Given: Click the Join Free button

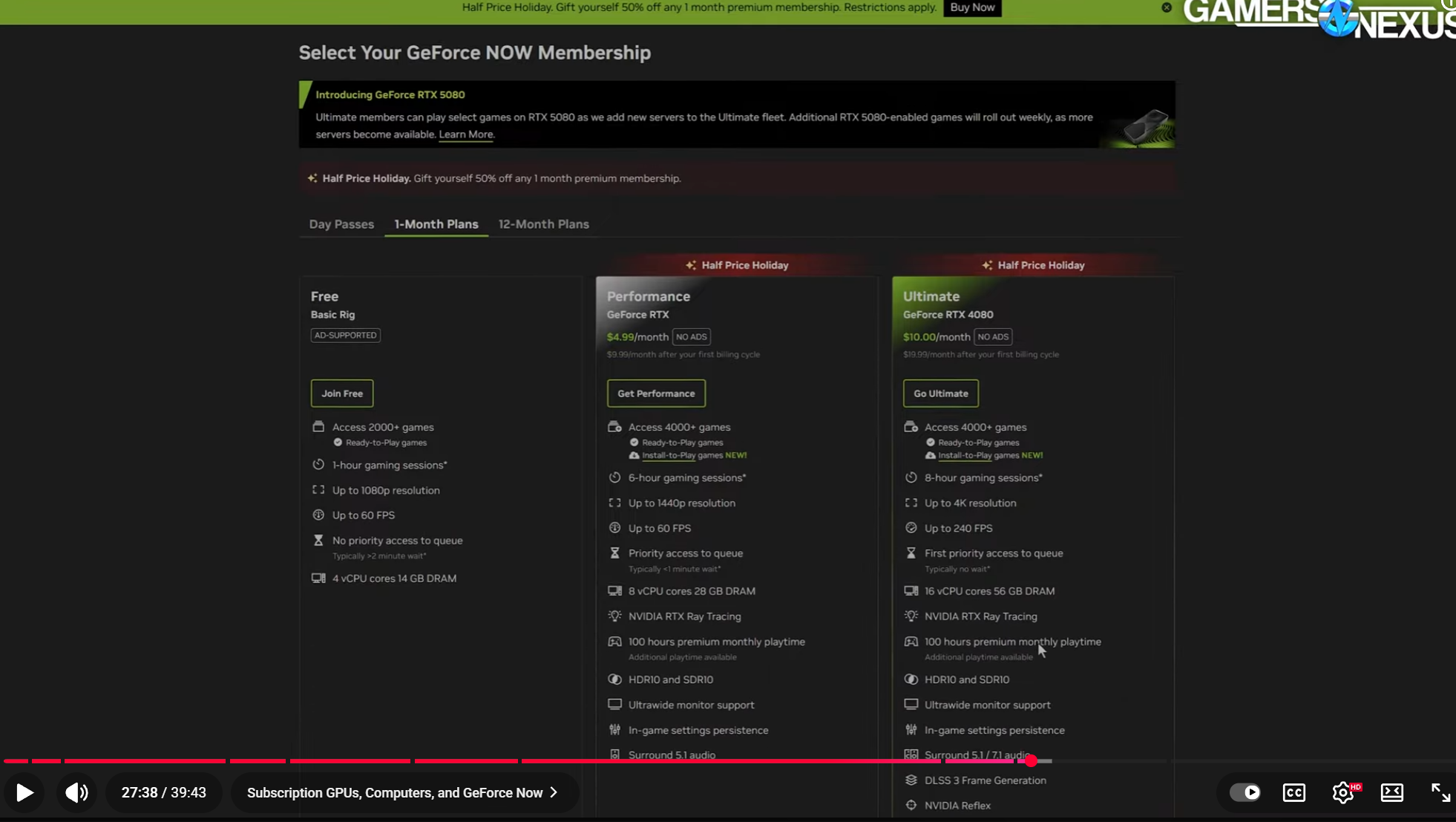Looking at the screenshot, I should coord(342,394).
